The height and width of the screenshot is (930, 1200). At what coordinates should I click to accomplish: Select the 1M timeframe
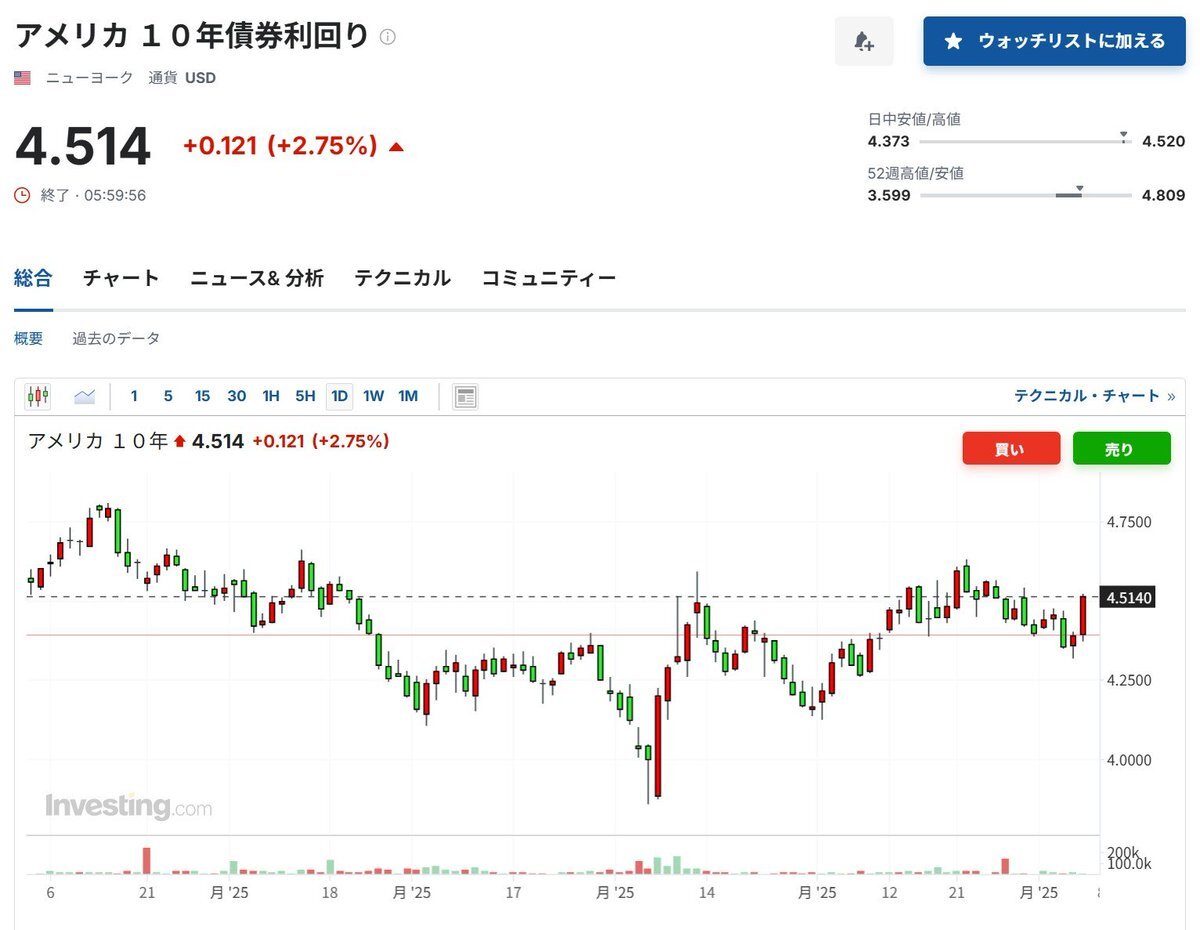click(x=408, y=396)
